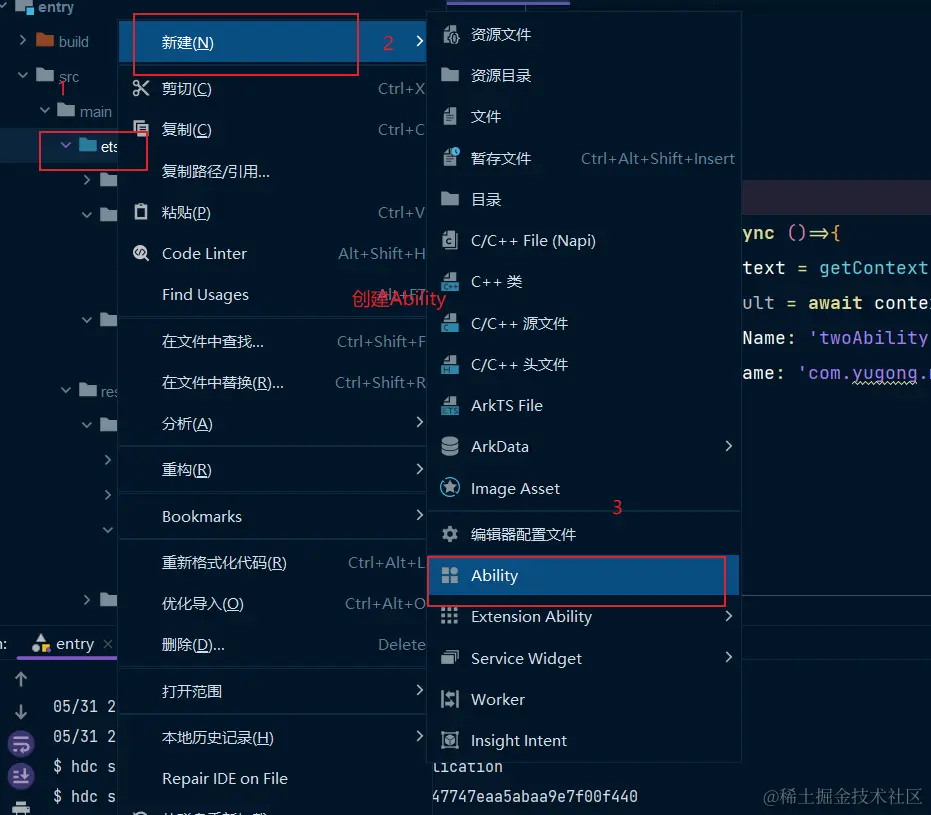
Task: Choose 复制路径/引用... from context menu
Action: (x=273, y=171)
